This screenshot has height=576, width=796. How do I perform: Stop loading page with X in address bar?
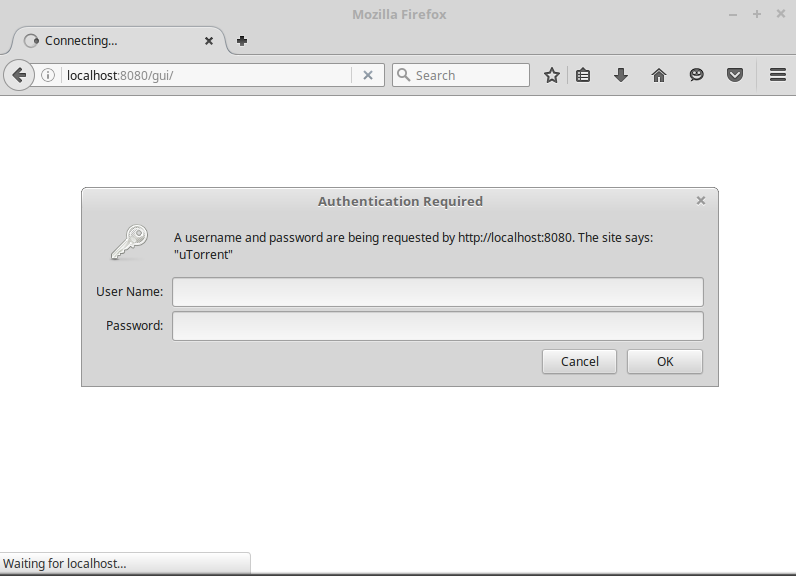pos(368,76)
